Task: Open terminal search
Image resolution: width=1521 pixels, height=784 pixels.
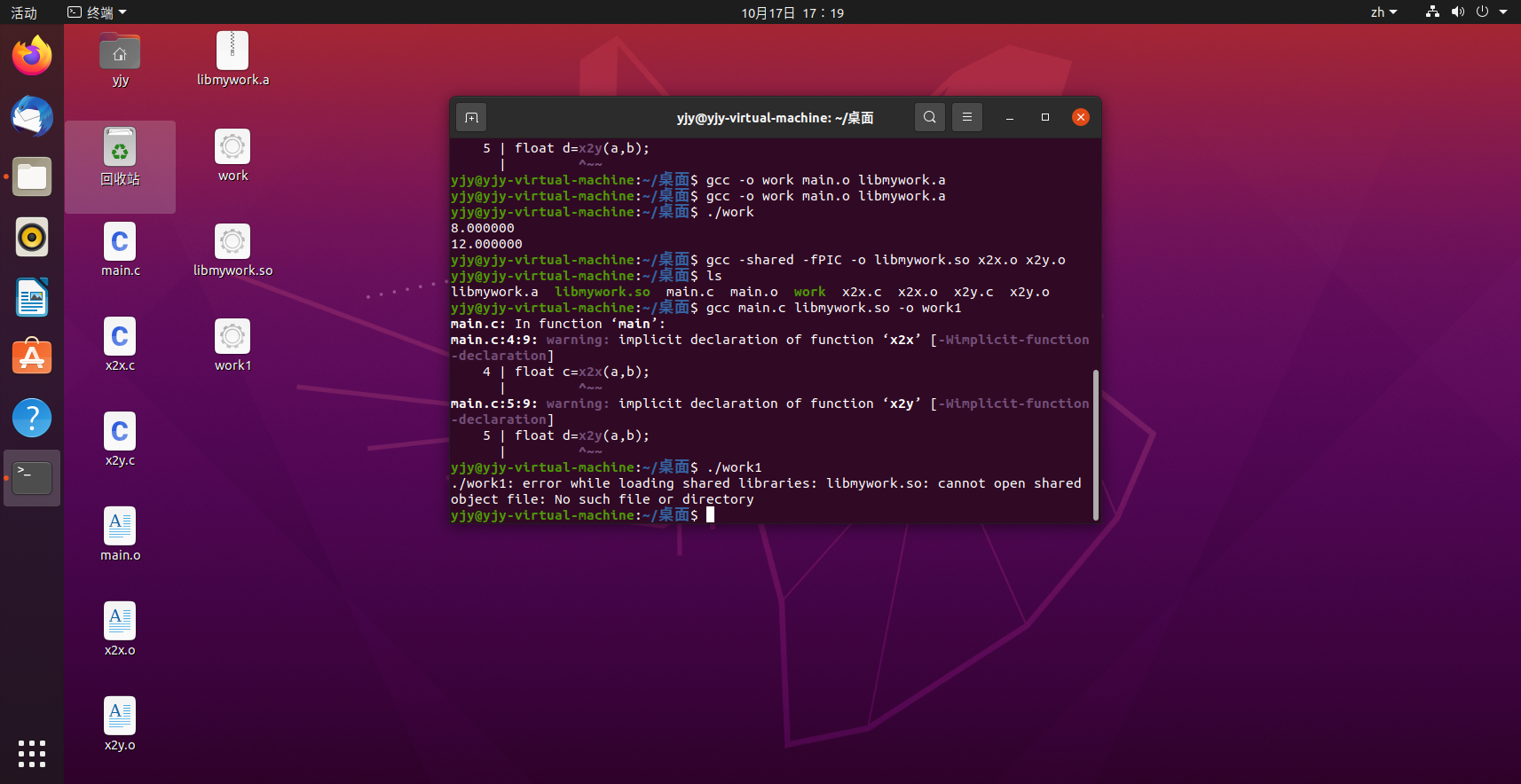Action: (x=929, y=117)
